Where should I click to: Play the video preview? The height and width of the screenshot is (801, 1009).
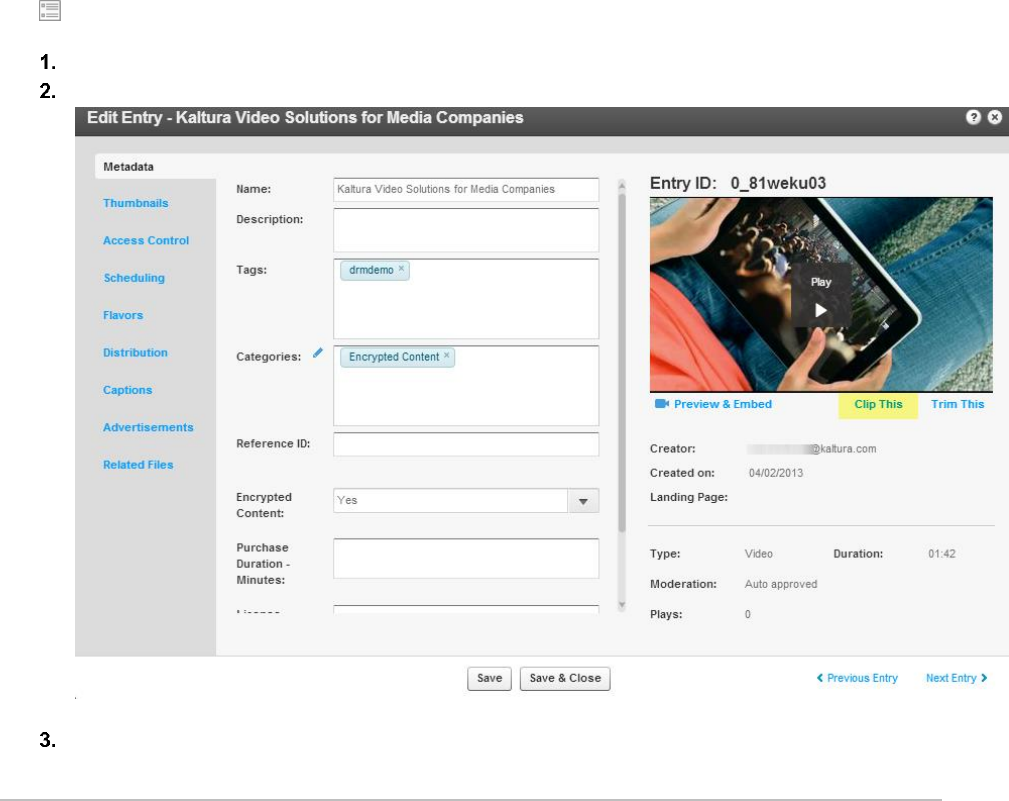820,310
